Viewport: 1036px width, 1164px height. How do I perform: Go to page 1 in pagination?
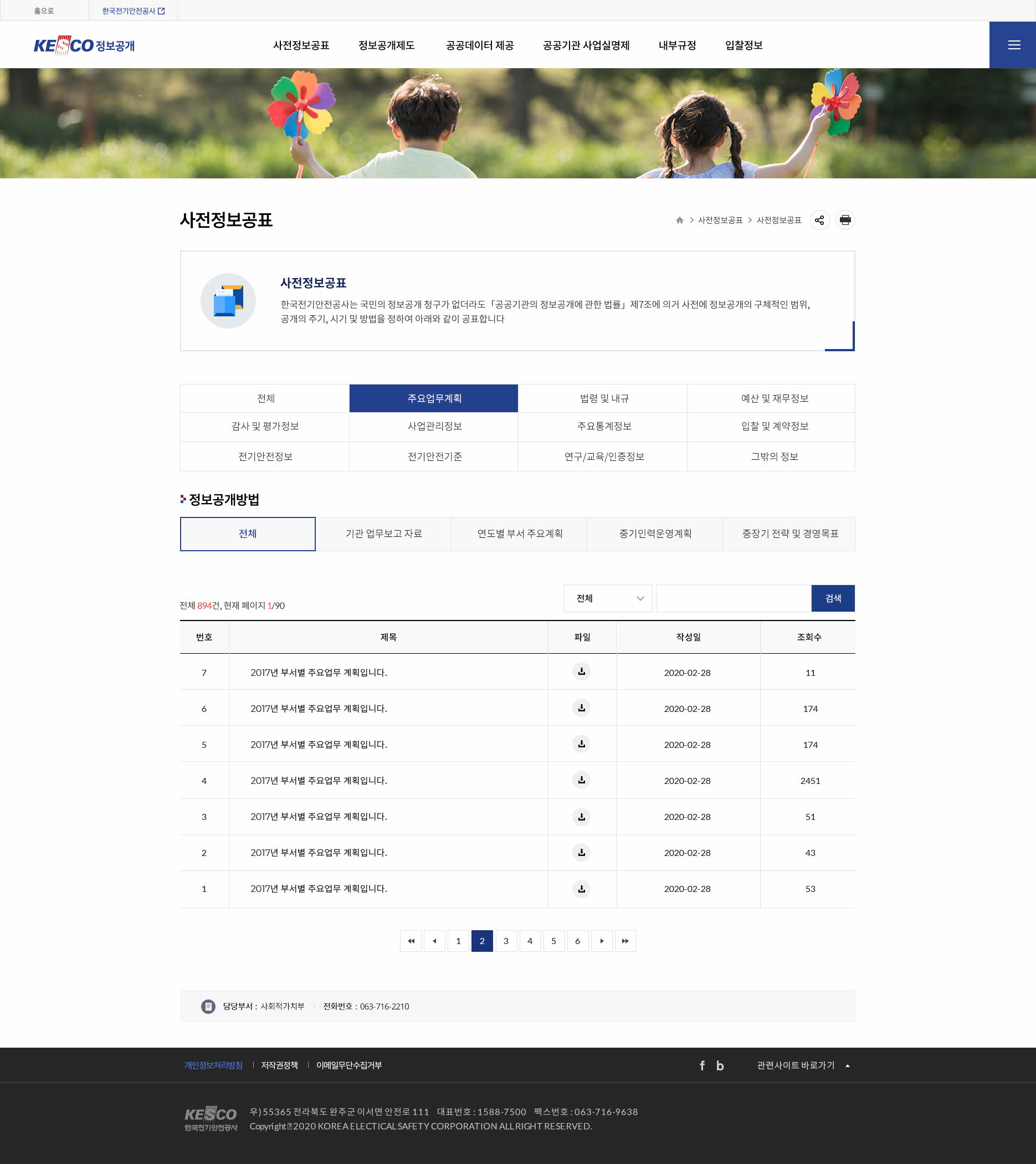coord(459,941)
